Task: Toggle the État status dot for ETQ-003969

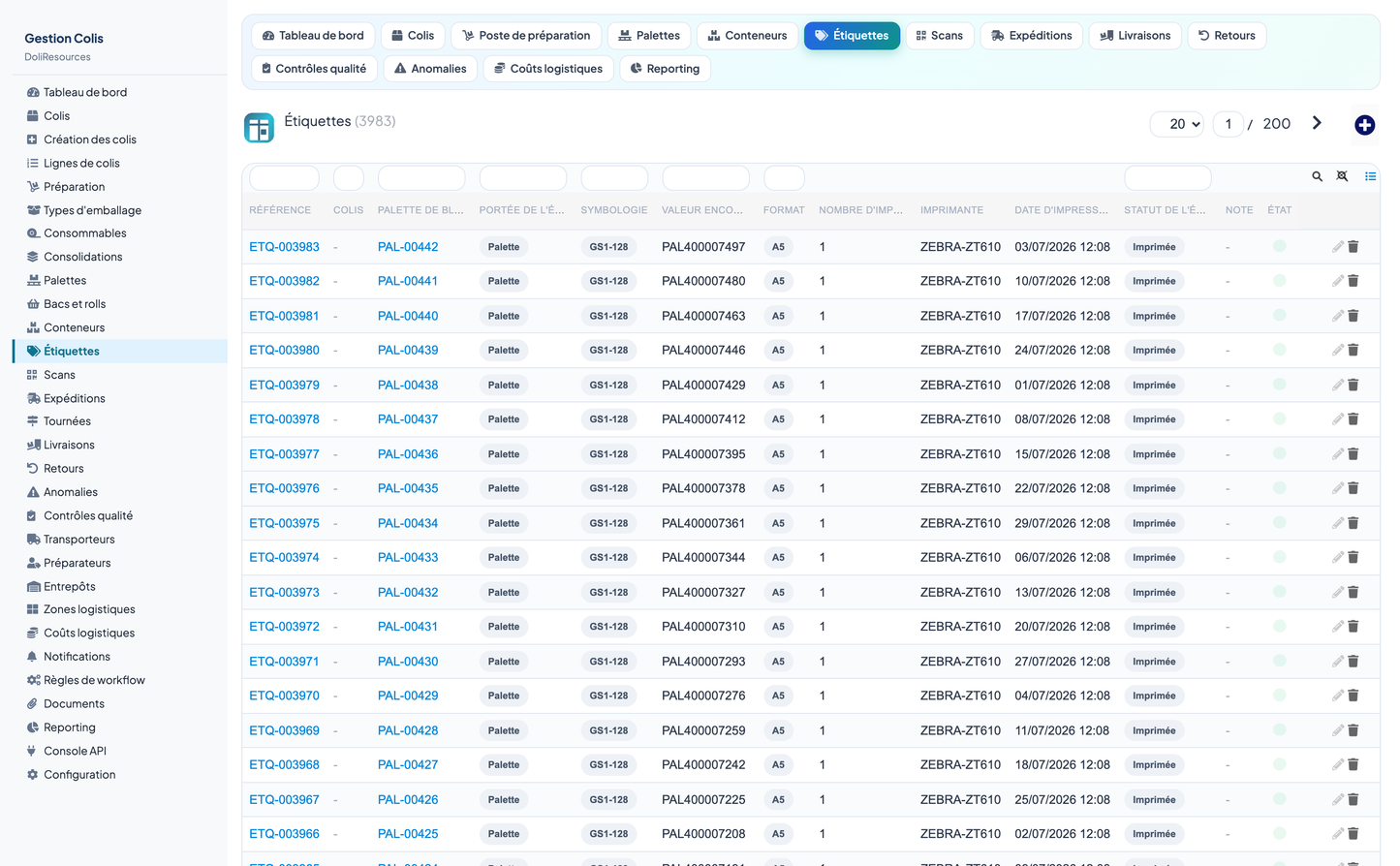Action: pos(1280,729)
